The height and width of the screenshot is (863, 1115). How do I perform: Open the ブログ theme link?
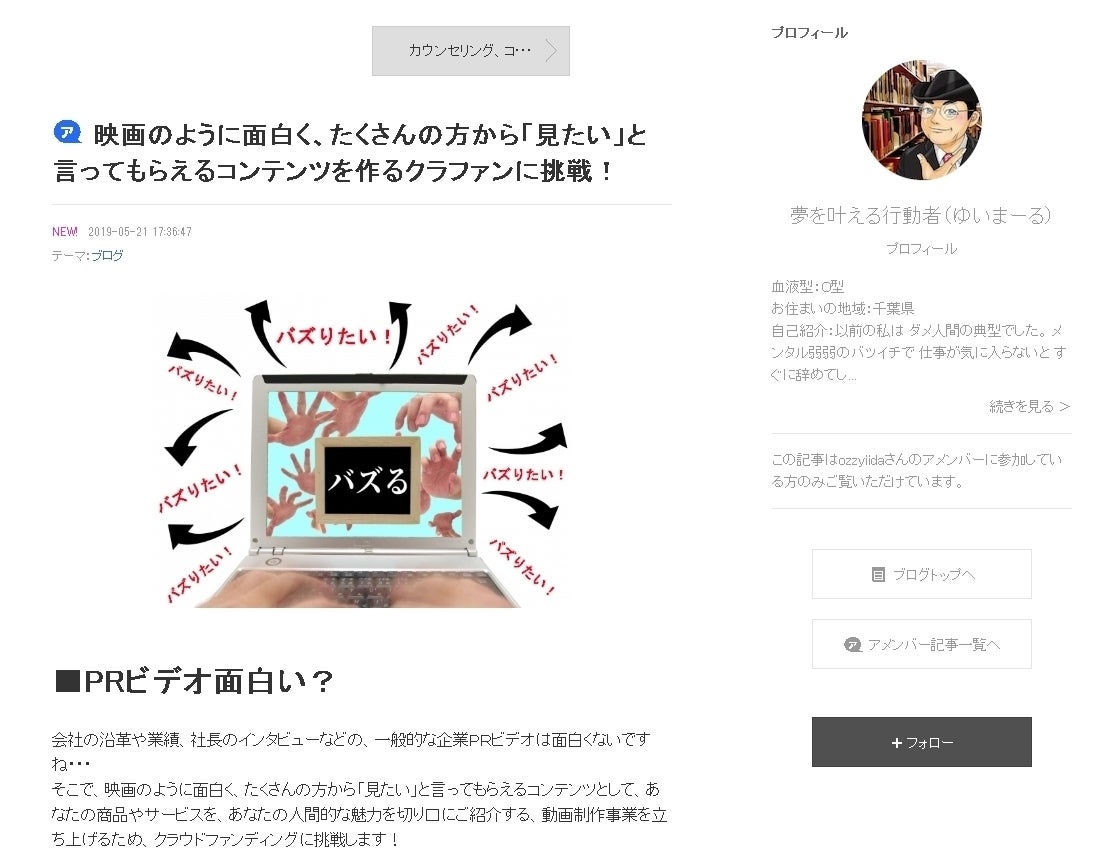pyautogui.click(x=107, y=255)
